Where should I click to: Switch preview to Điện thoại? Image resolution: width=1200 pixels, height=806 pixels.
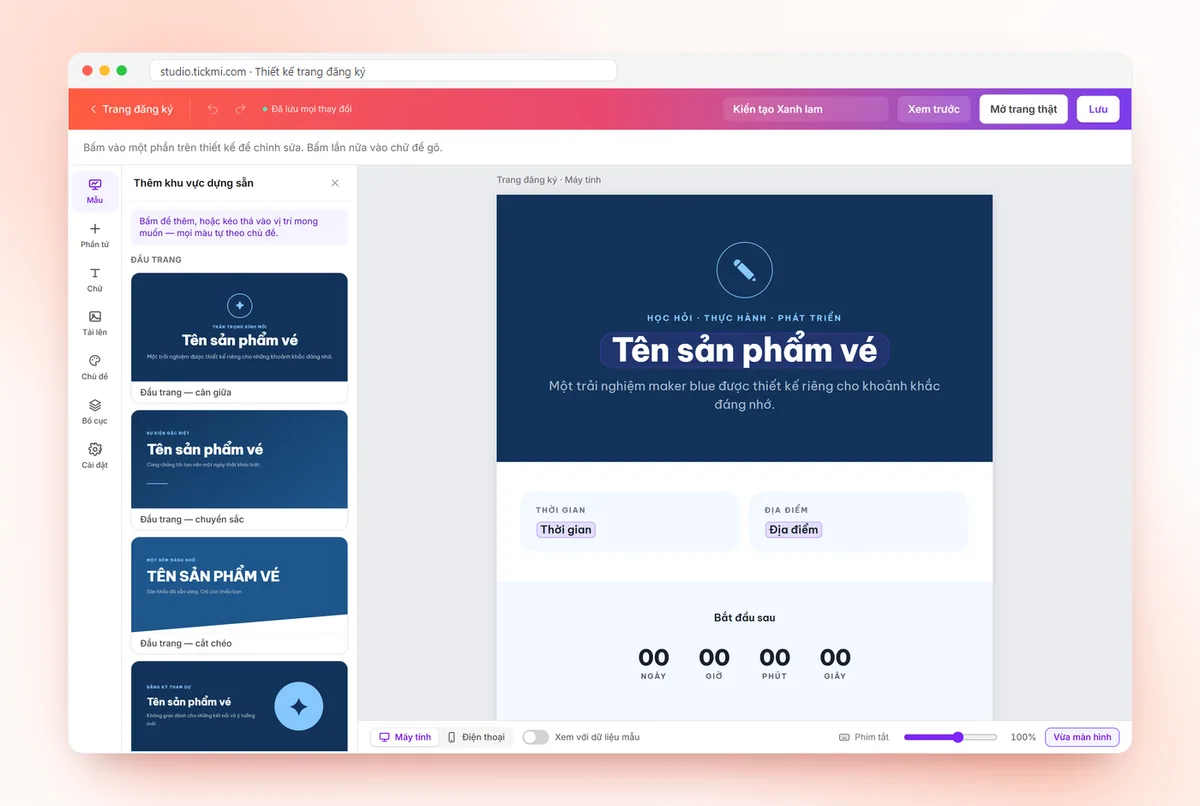[x=476, y=737]
